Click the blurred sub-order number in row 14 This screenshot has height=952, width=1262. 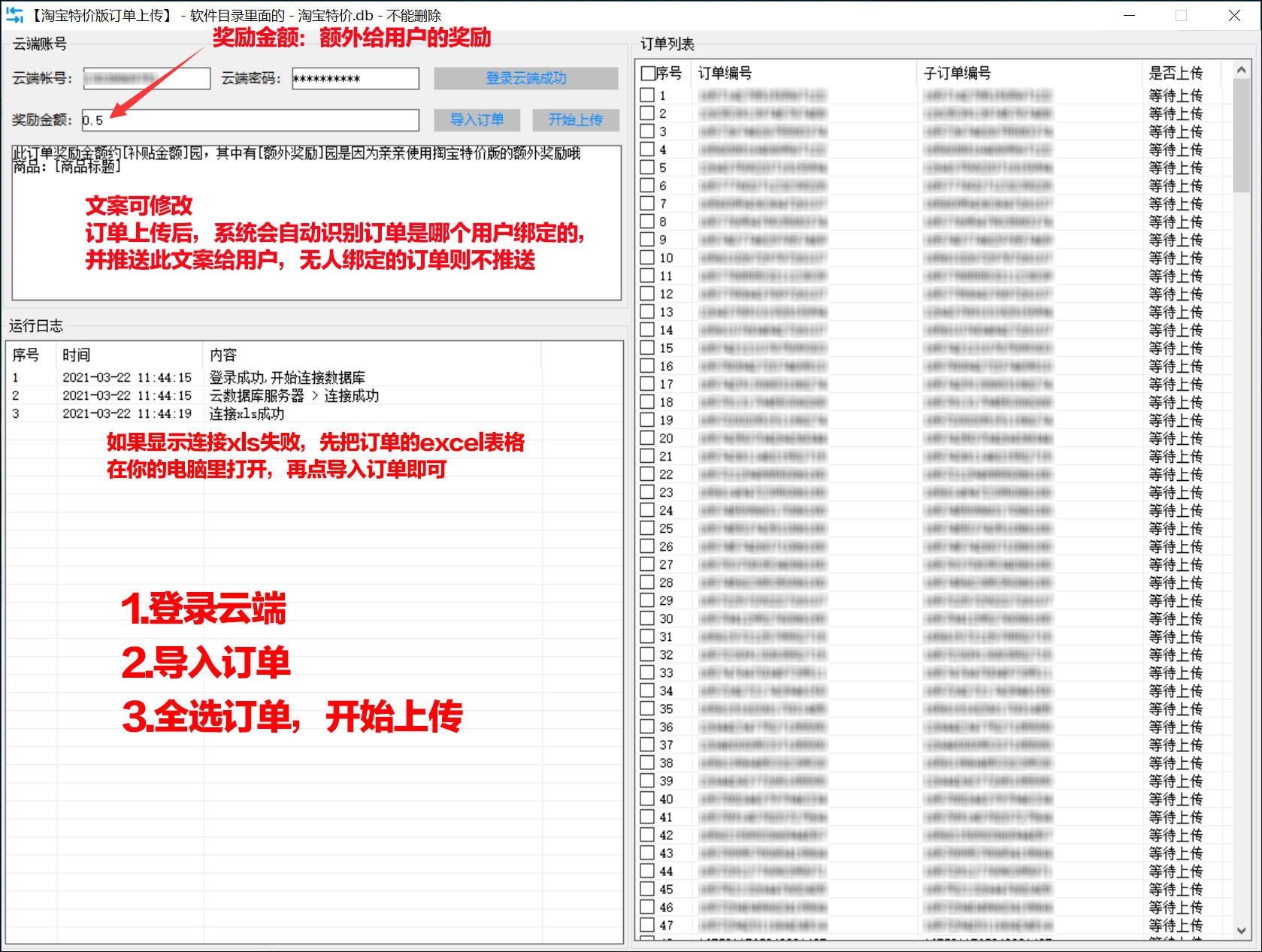tap(988, 330)
